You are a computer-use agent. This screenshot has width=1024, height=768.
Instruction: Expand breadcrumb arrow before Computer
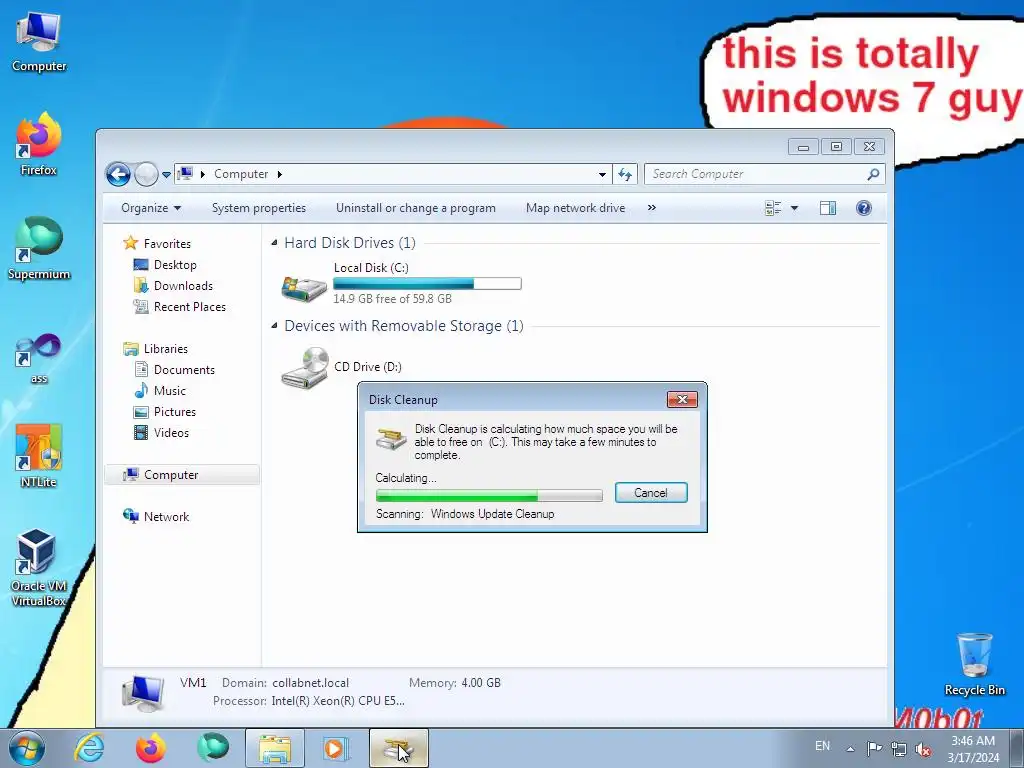tap(202, 174)
